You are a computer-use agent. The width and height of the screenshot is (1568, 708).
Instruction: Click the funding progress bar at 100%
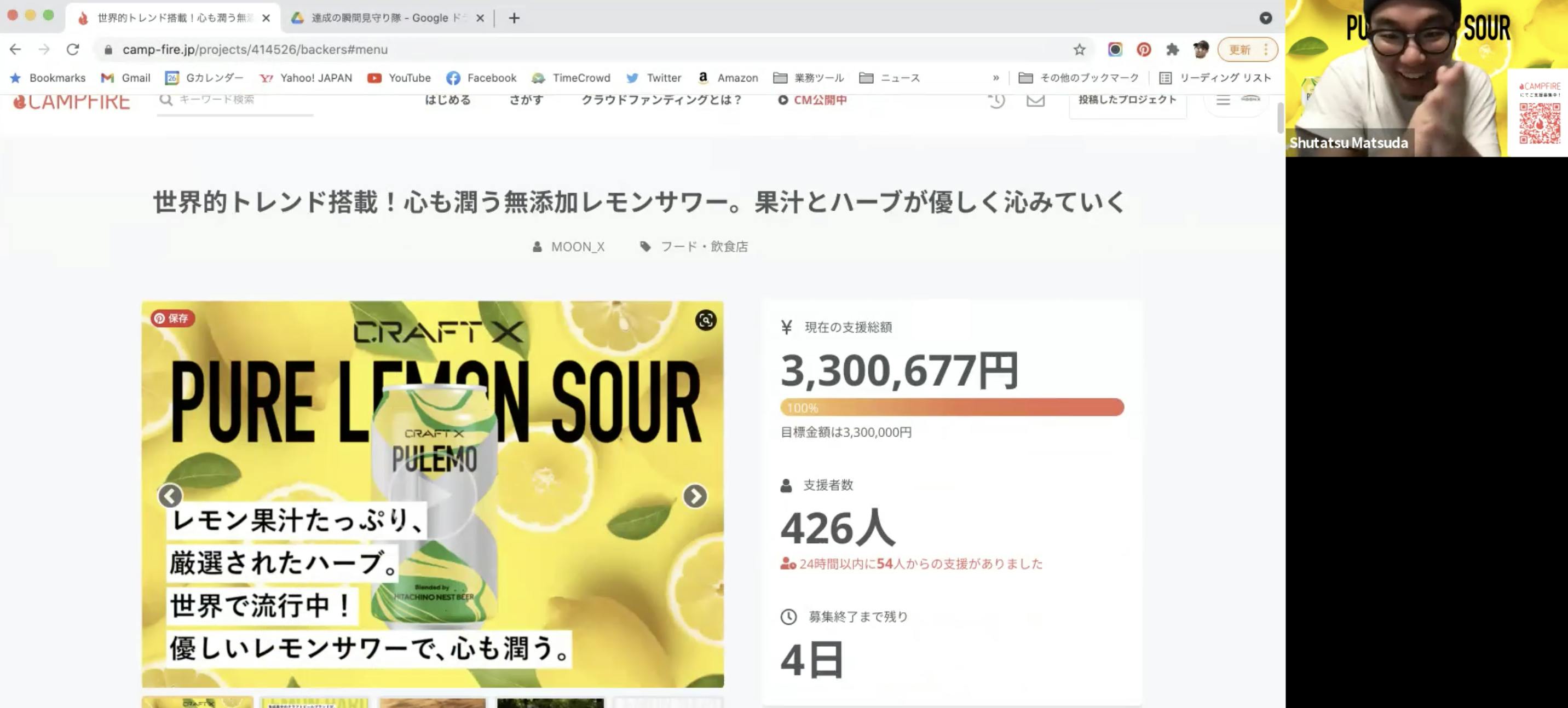pyautogui.click(x=952, y=408)
